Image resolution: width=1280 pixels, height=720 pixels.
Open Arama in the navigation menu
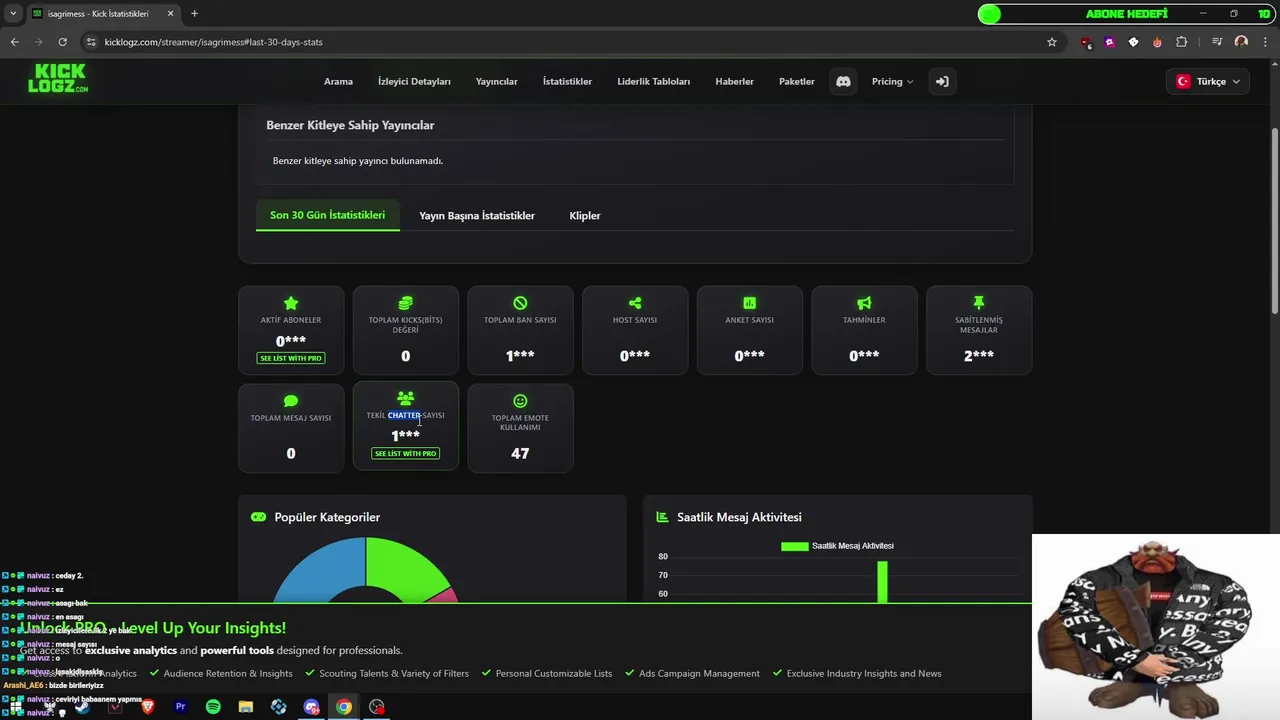tap(338, 81)
